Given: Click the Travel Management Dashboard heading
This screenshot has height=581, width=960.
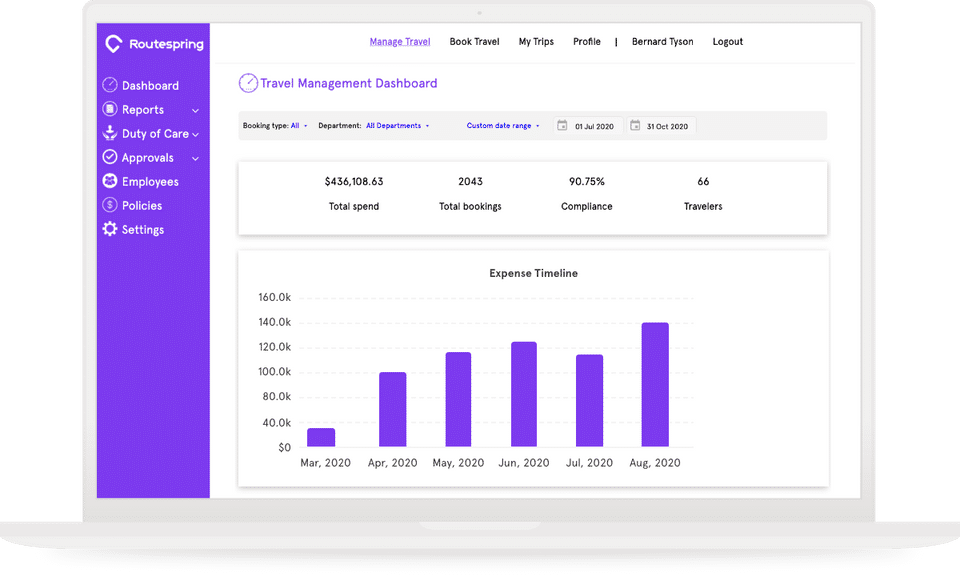Looking at the screenshot, I should coord(349,83).
